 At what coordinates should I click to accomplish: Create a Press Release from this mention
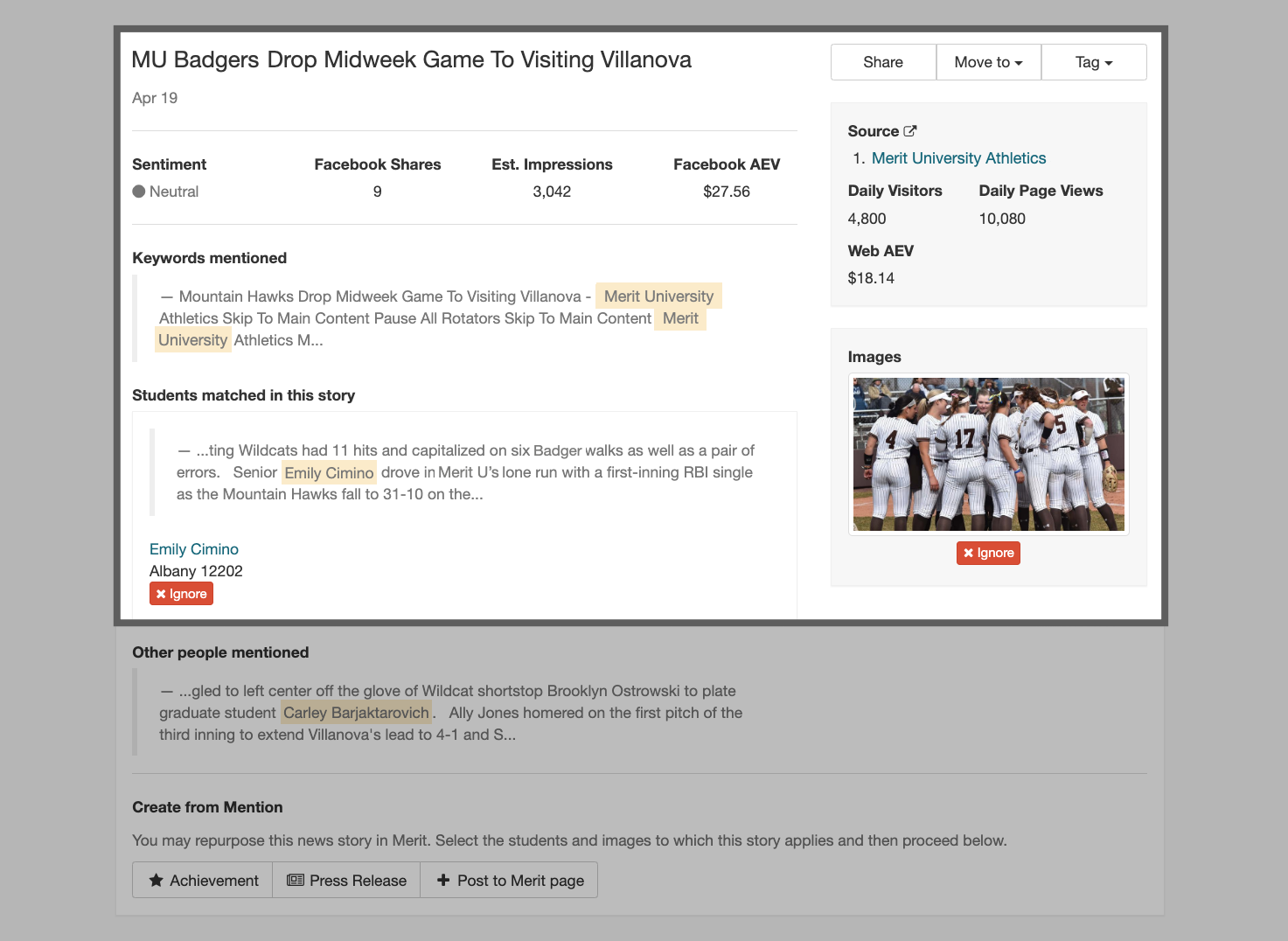tap(345, 880)
